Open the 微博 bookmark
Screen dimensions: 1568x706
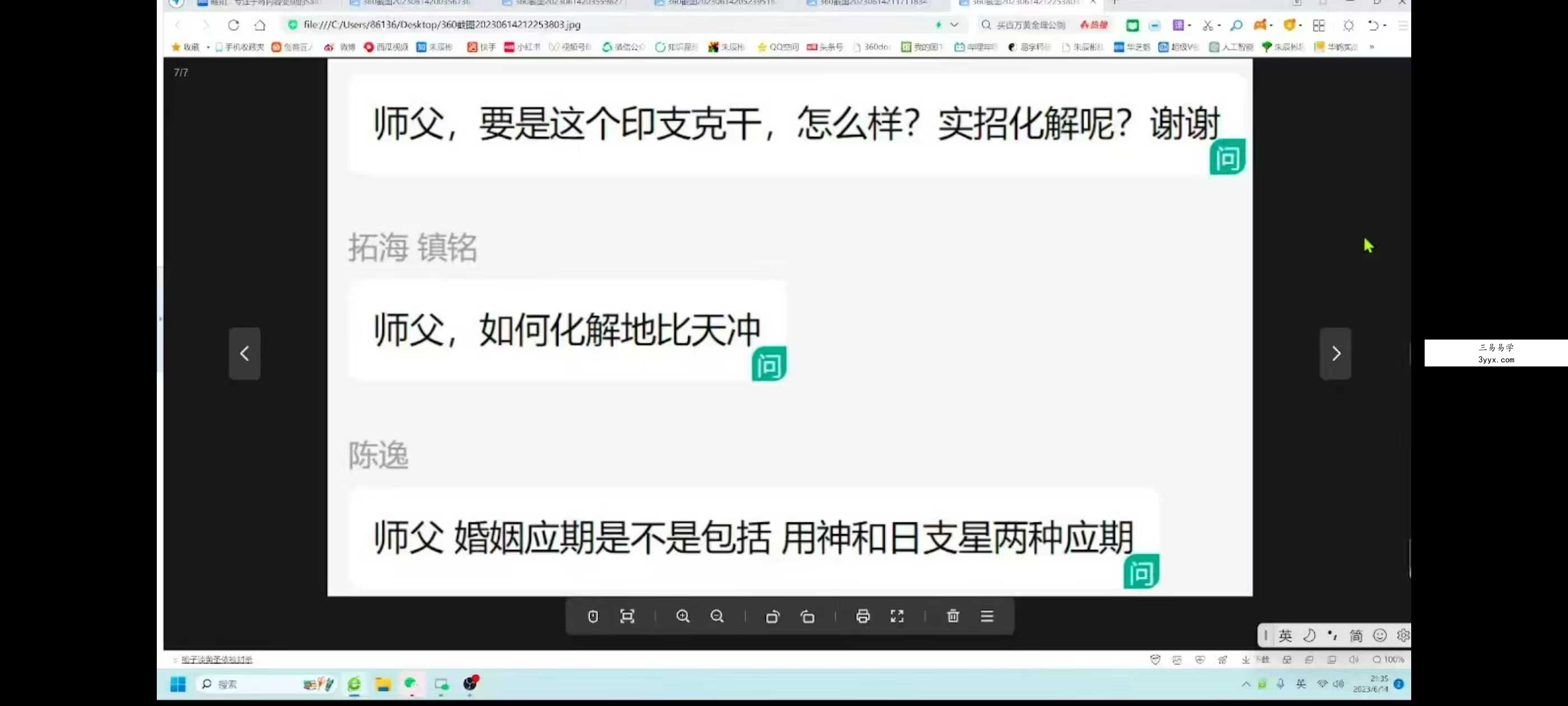click(340, 47)
